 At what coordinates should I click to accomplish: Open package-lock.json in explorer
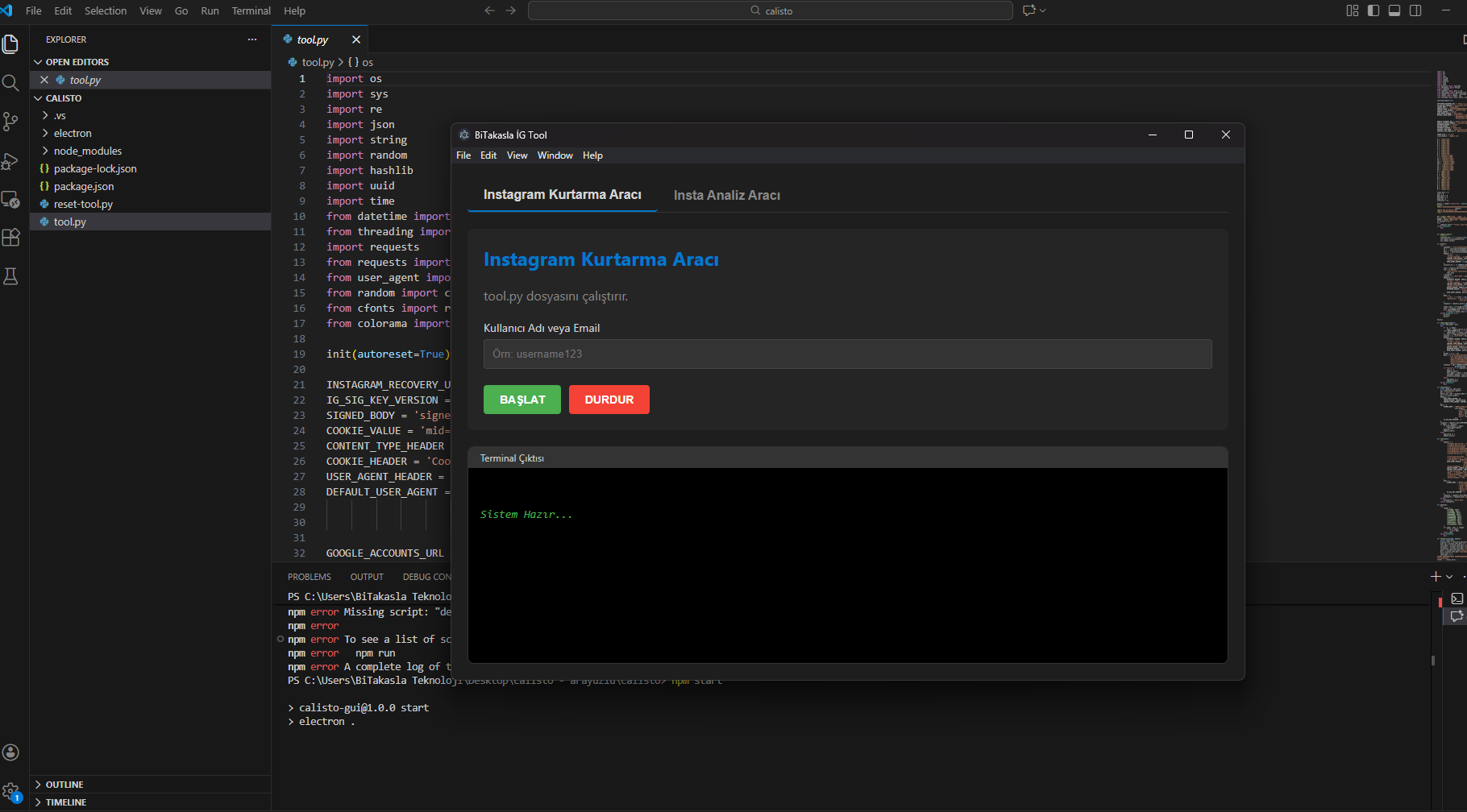(x=95, y=169)
